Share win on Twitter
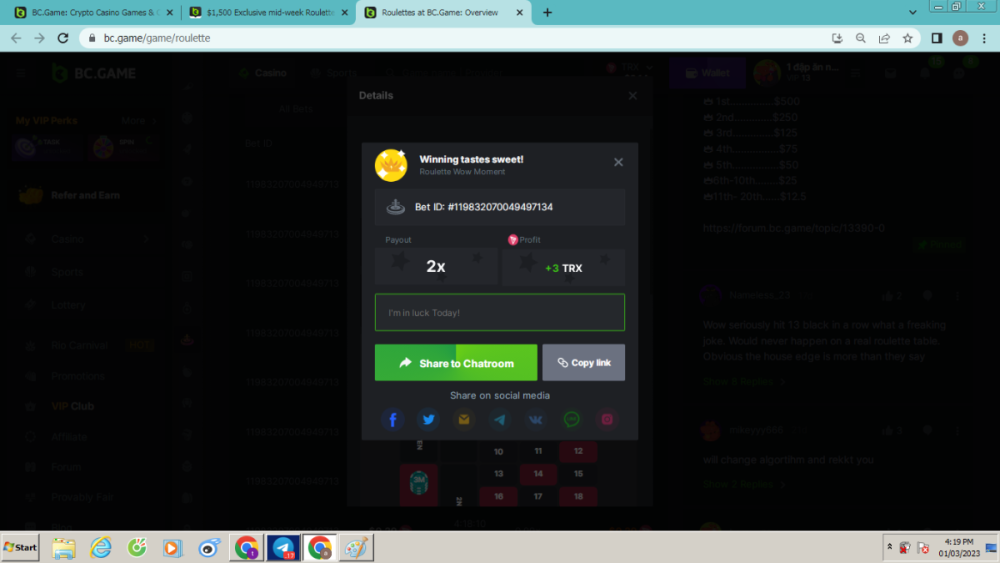Image resolution: width=1000 pixels, height=563 pixels. (429, 420)
